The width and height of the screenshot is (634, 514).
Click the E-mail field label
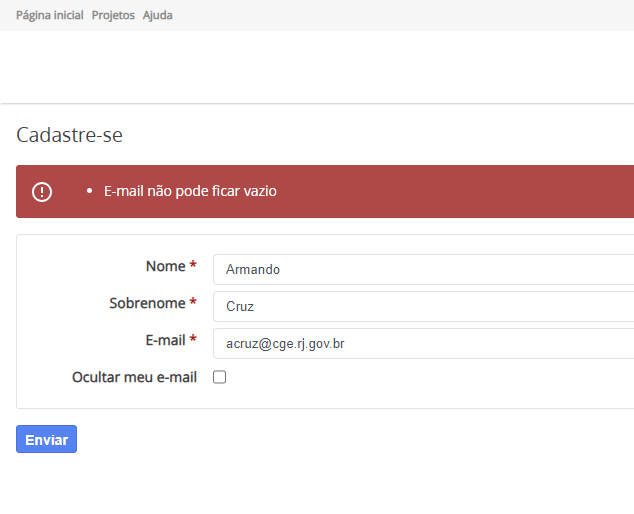pyautogui.click(x=165, y=340)
